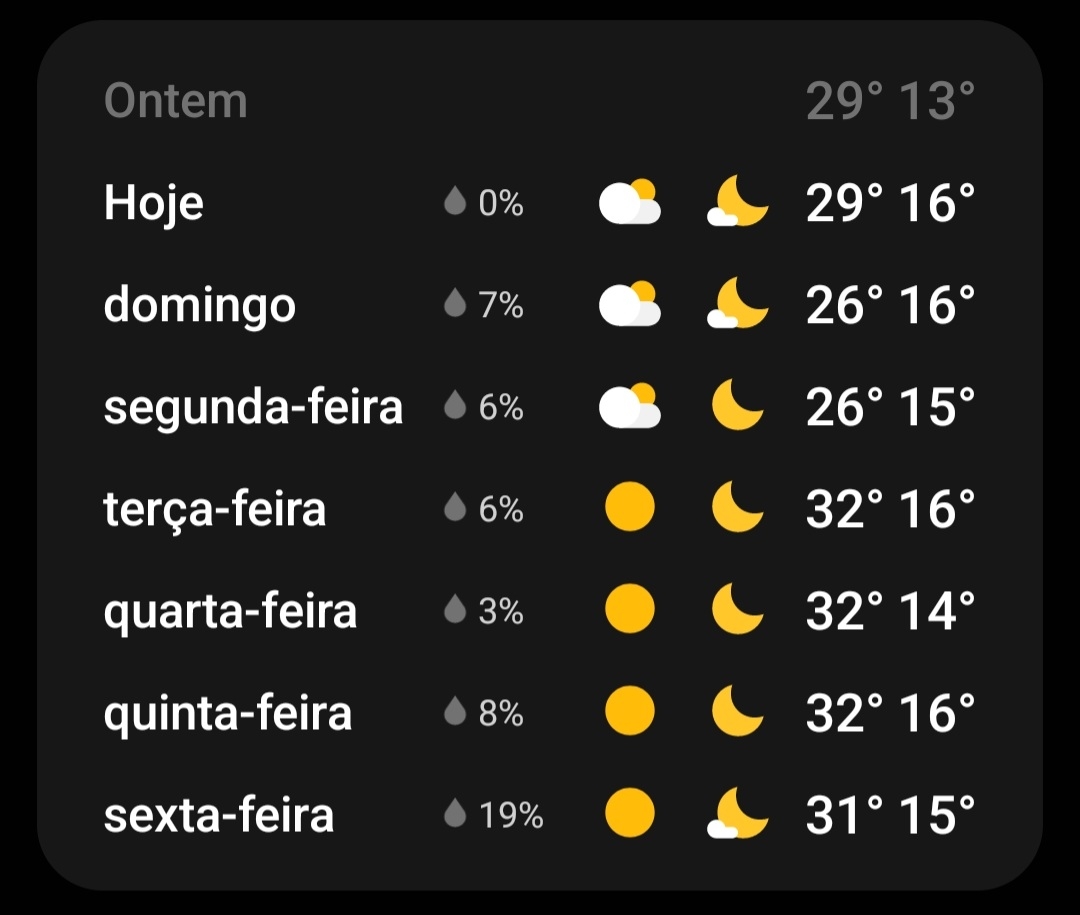Image resolution: width=1080 pixels, height=915 pixels.
Task: Tap quarta-feira crescent moon icon
Action: click(738, 611)
